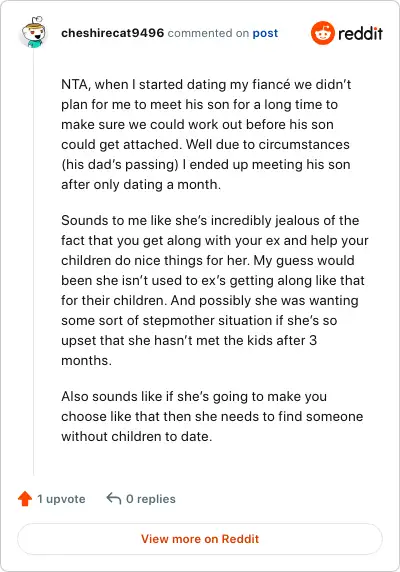Click the paragraph beginning with "NTA, when"
The image size is (400, 572).
(206, 134)
